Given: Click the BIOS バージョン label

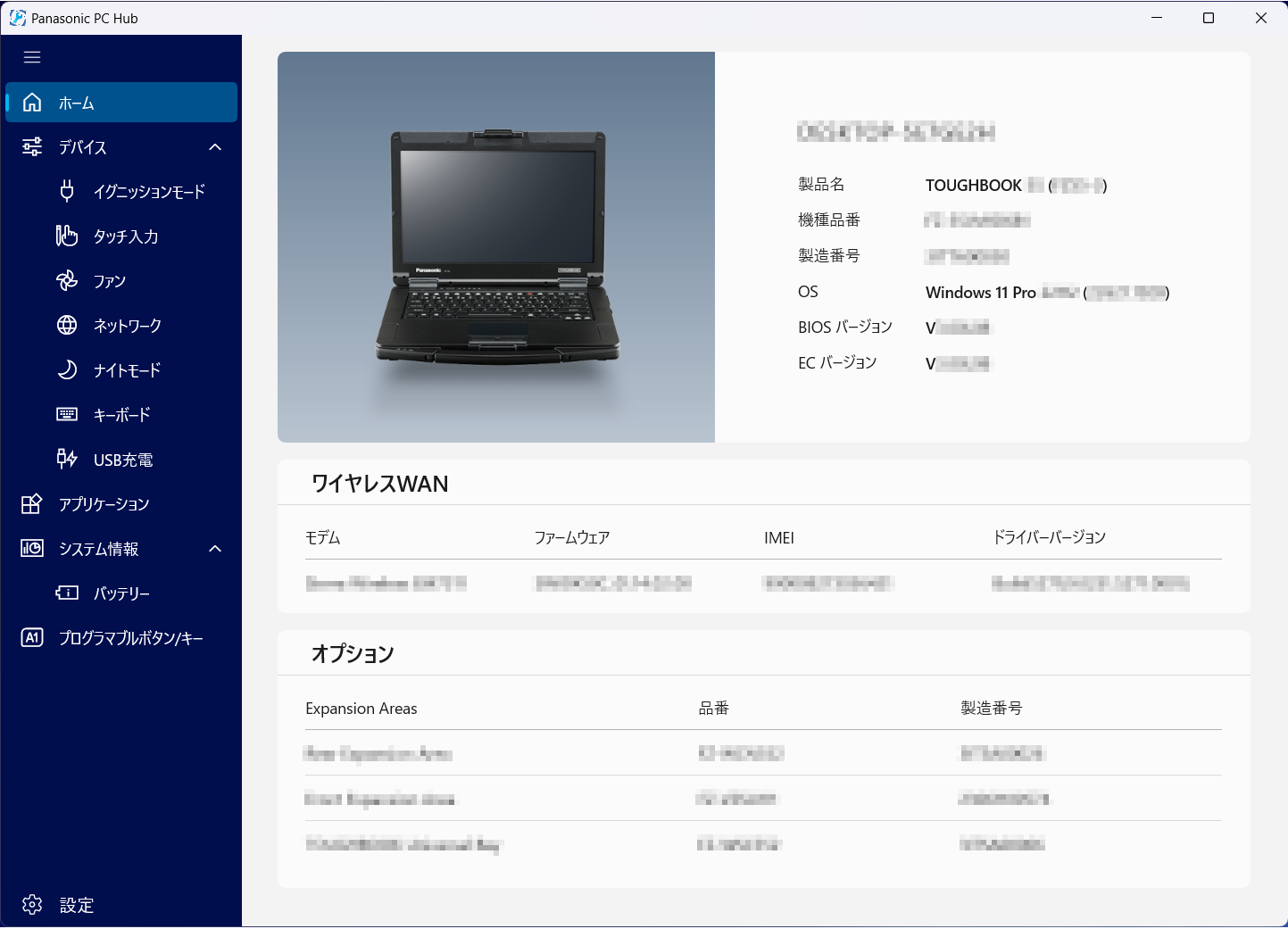Looking at the screenshot, I should (x=845, y=328).
